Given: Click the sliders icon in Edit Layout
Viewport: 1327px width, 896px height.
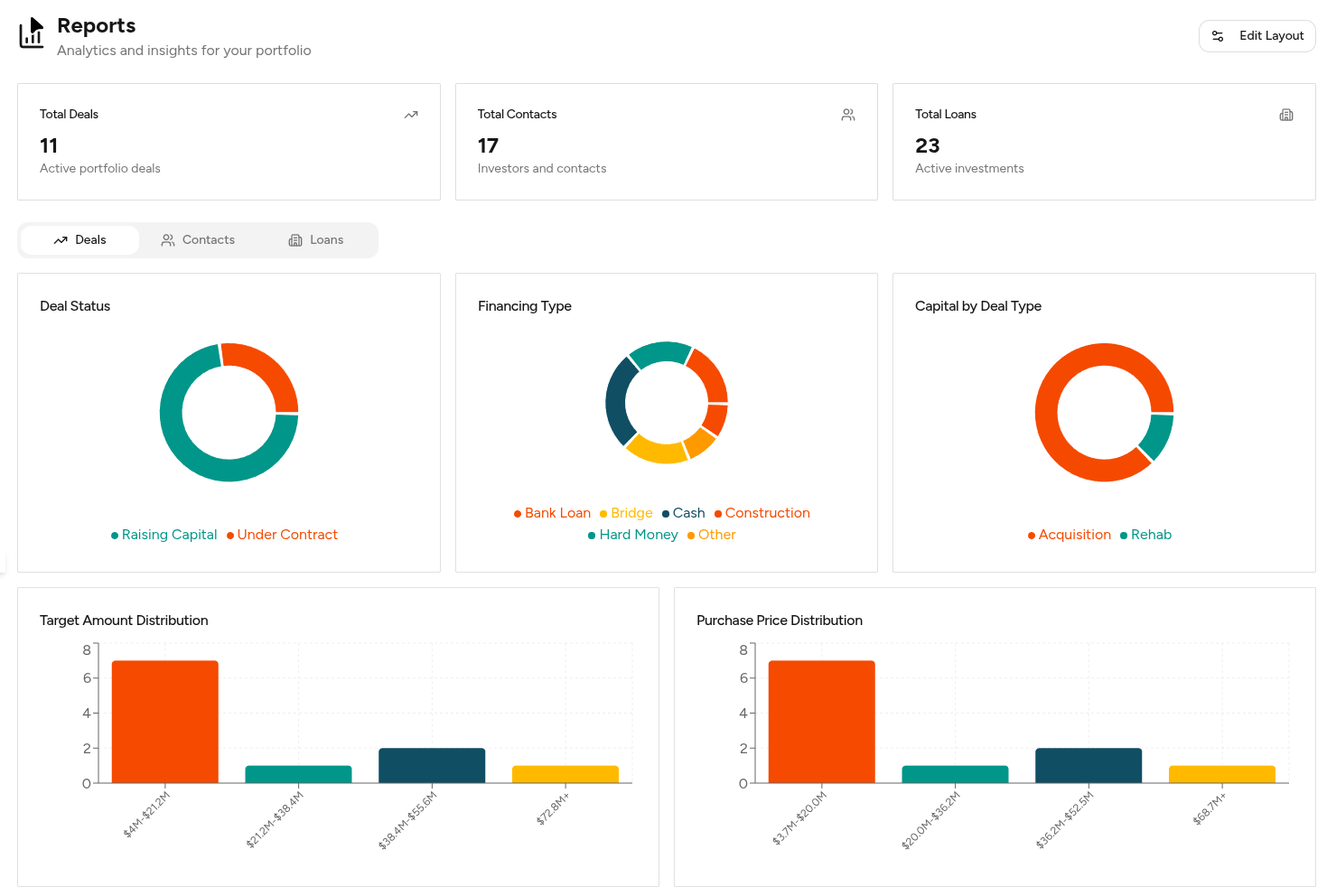Looking at the screenshot, I should coord(1218,36).
